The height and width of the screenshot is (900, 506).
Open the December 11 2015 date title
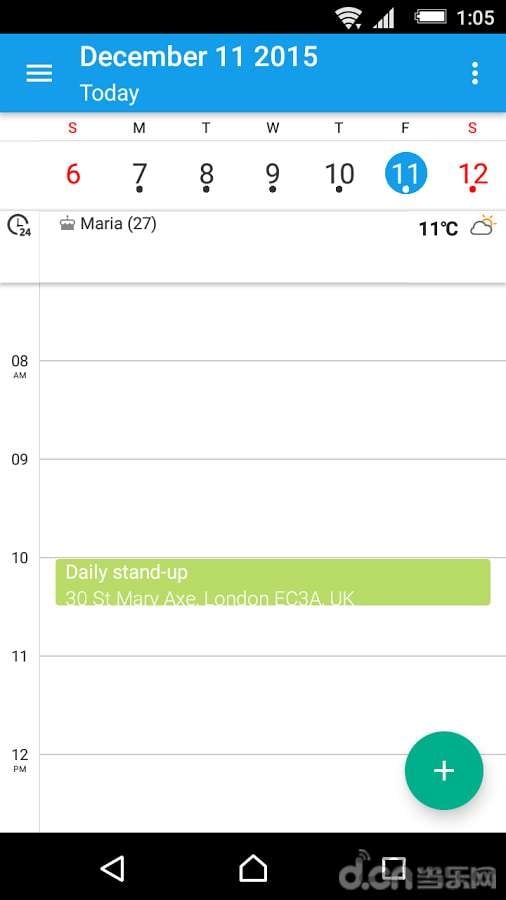pos(198,57)
